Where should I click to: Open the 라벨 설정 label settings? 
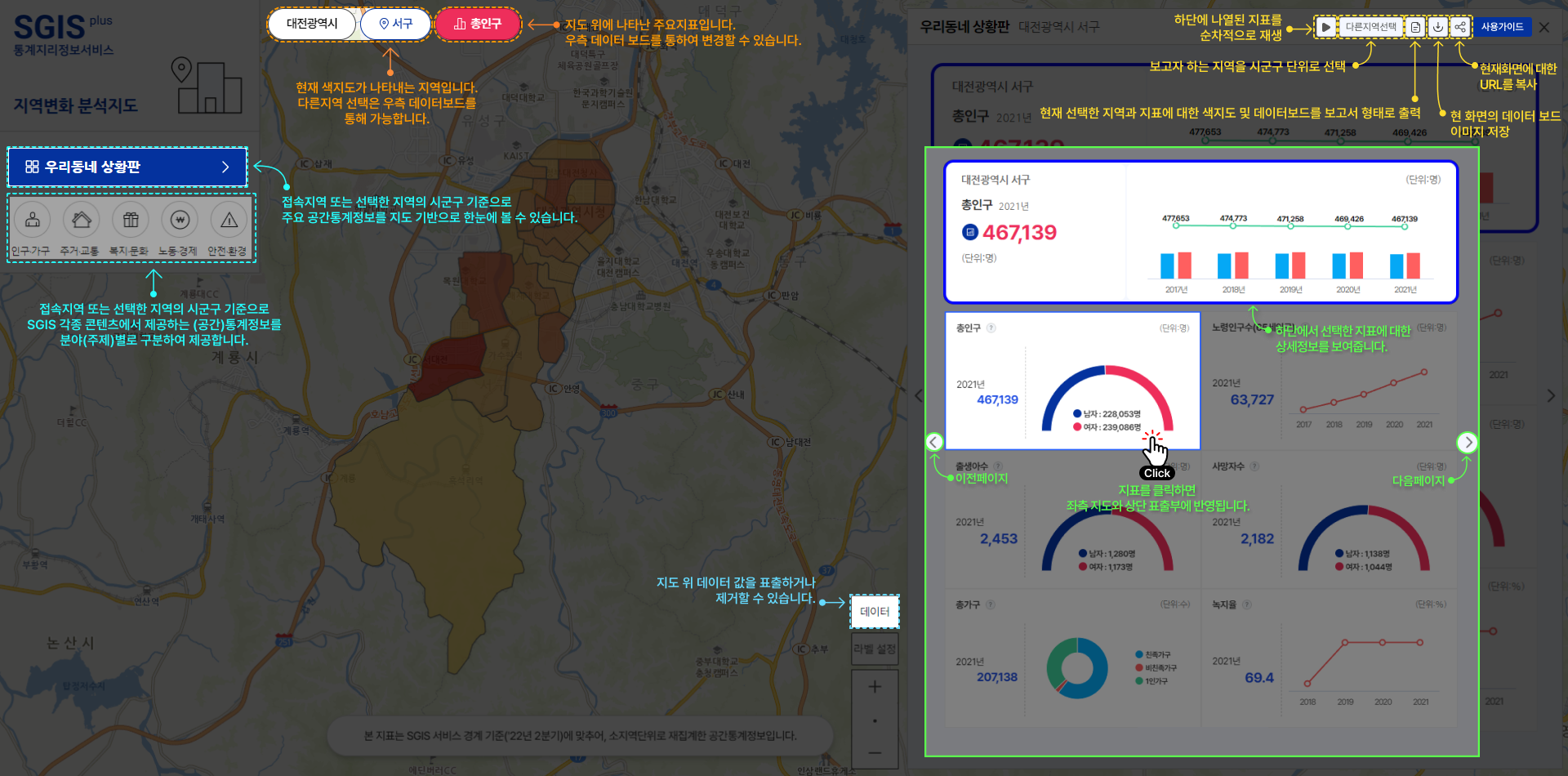pos(875,649)
